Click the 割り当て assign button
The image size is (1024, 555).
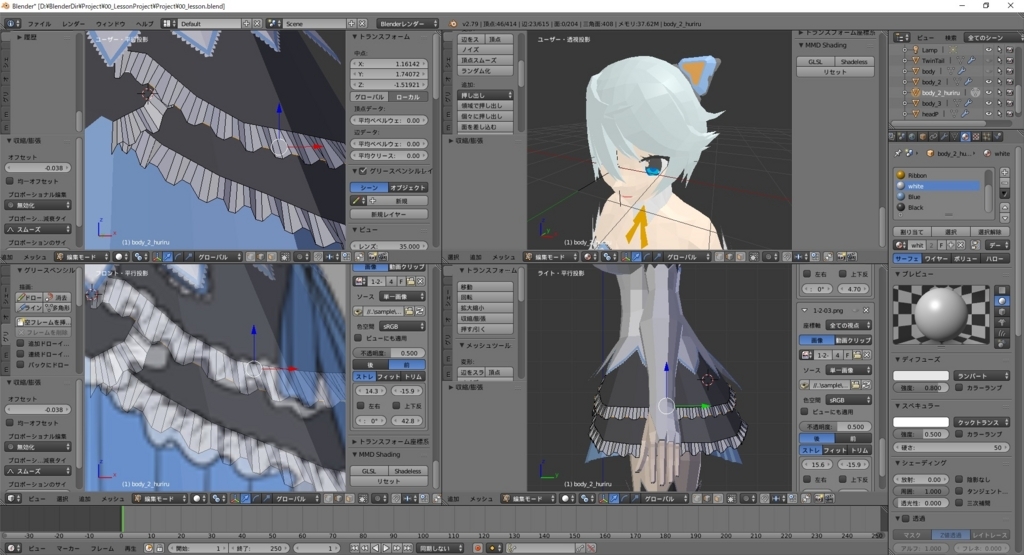point(912,232)
